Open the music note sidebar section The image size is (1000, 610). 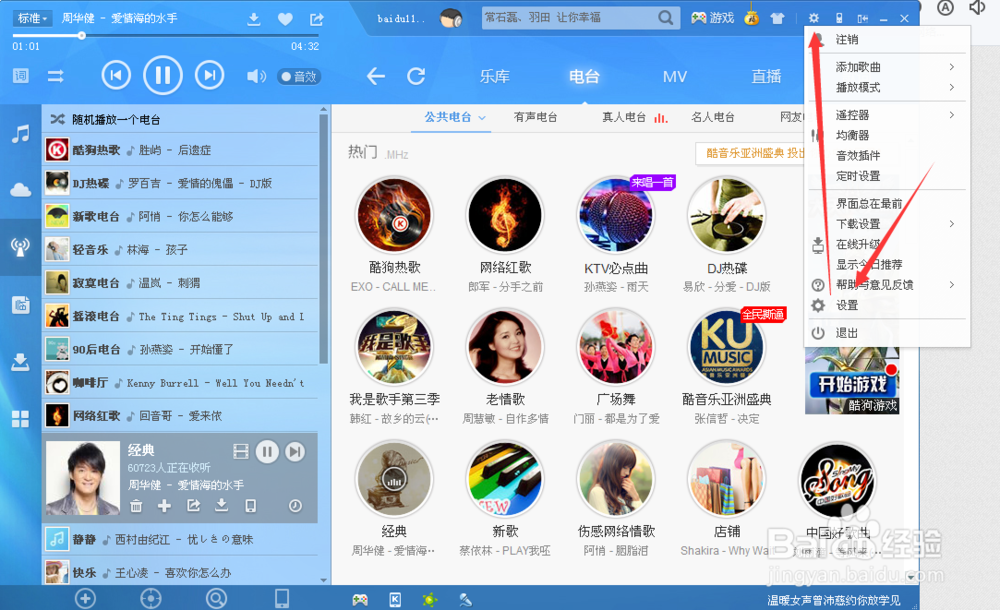[20, 134]
